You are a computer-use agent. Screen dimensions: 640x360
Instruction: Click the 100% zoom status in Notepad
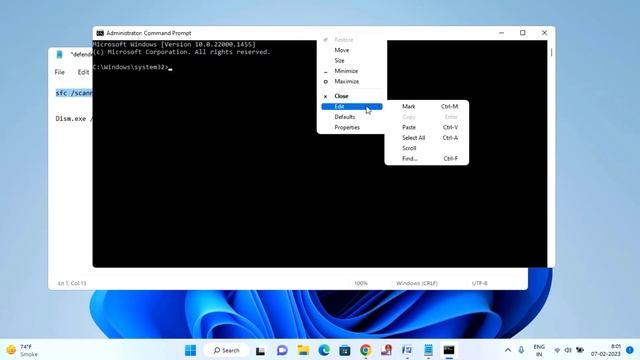(361, 283)
